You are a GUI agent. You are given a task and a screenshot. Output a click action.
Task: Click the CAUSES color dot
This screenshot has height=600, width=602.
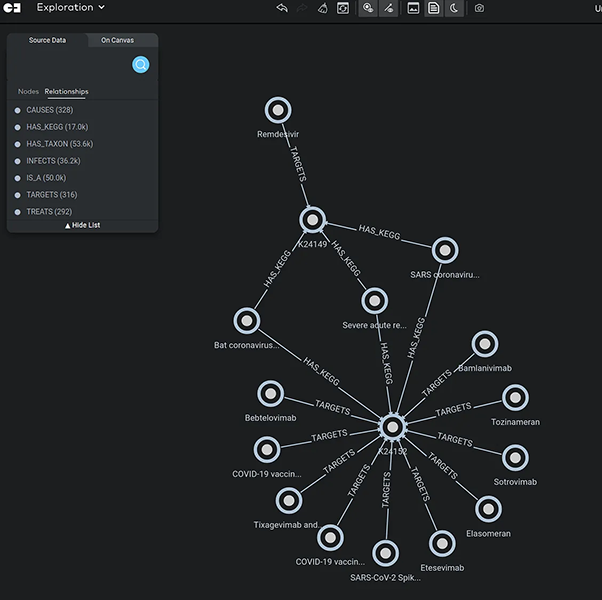click(x=17, y=111)
